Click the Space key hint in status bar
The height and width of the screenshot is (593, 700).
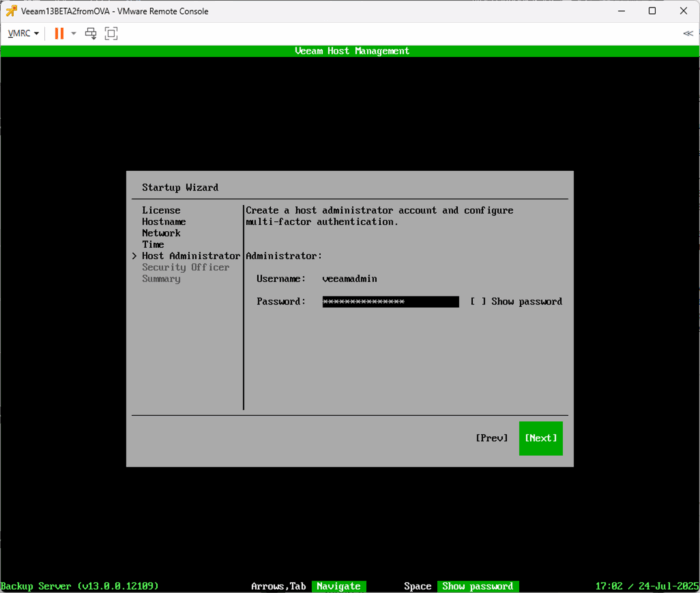click(417, 586)
